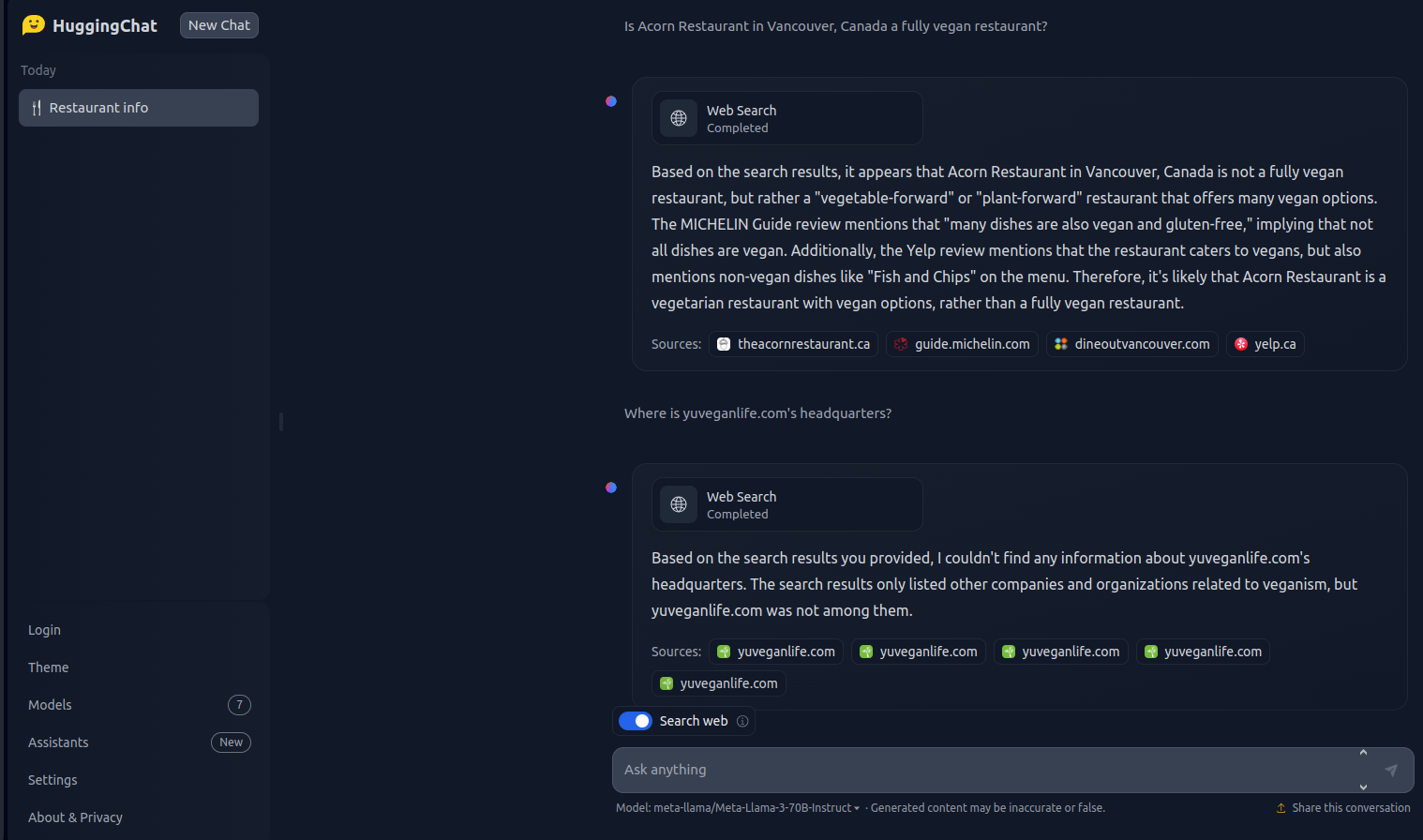1423x840 pixels.
Task: Open the guide.michelin.com source link
Action: tap(962, 344)
